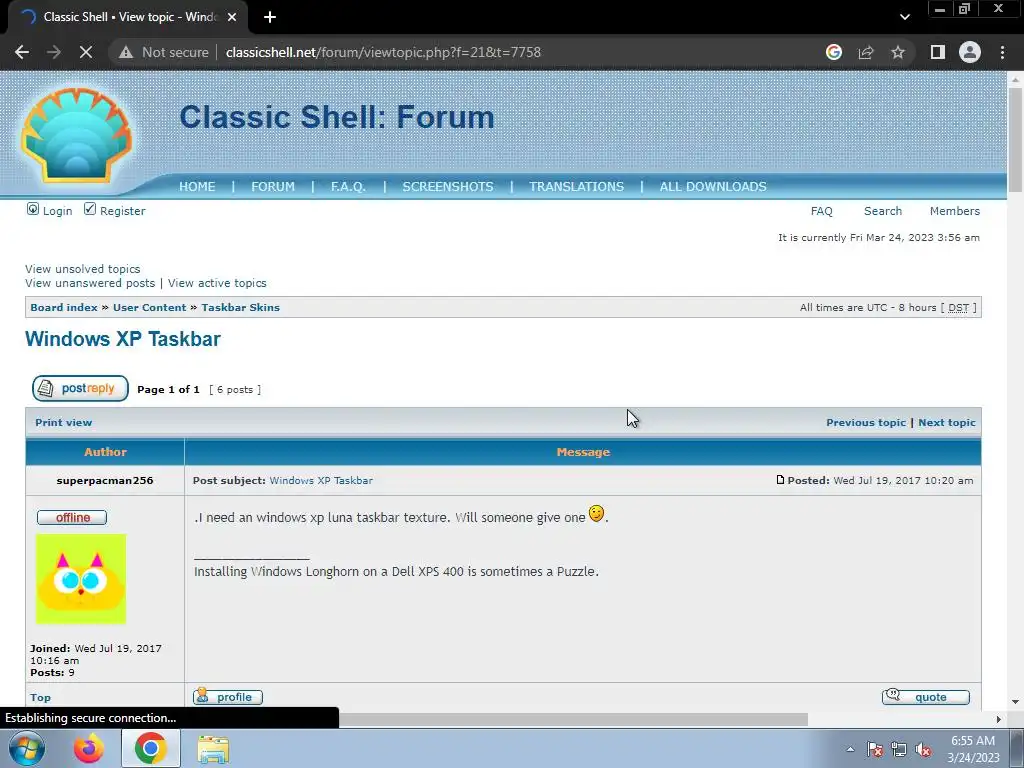Viewport: 1024px width, 768px height.
Task: Click the postreply button
Action: (x=80, y=389)
